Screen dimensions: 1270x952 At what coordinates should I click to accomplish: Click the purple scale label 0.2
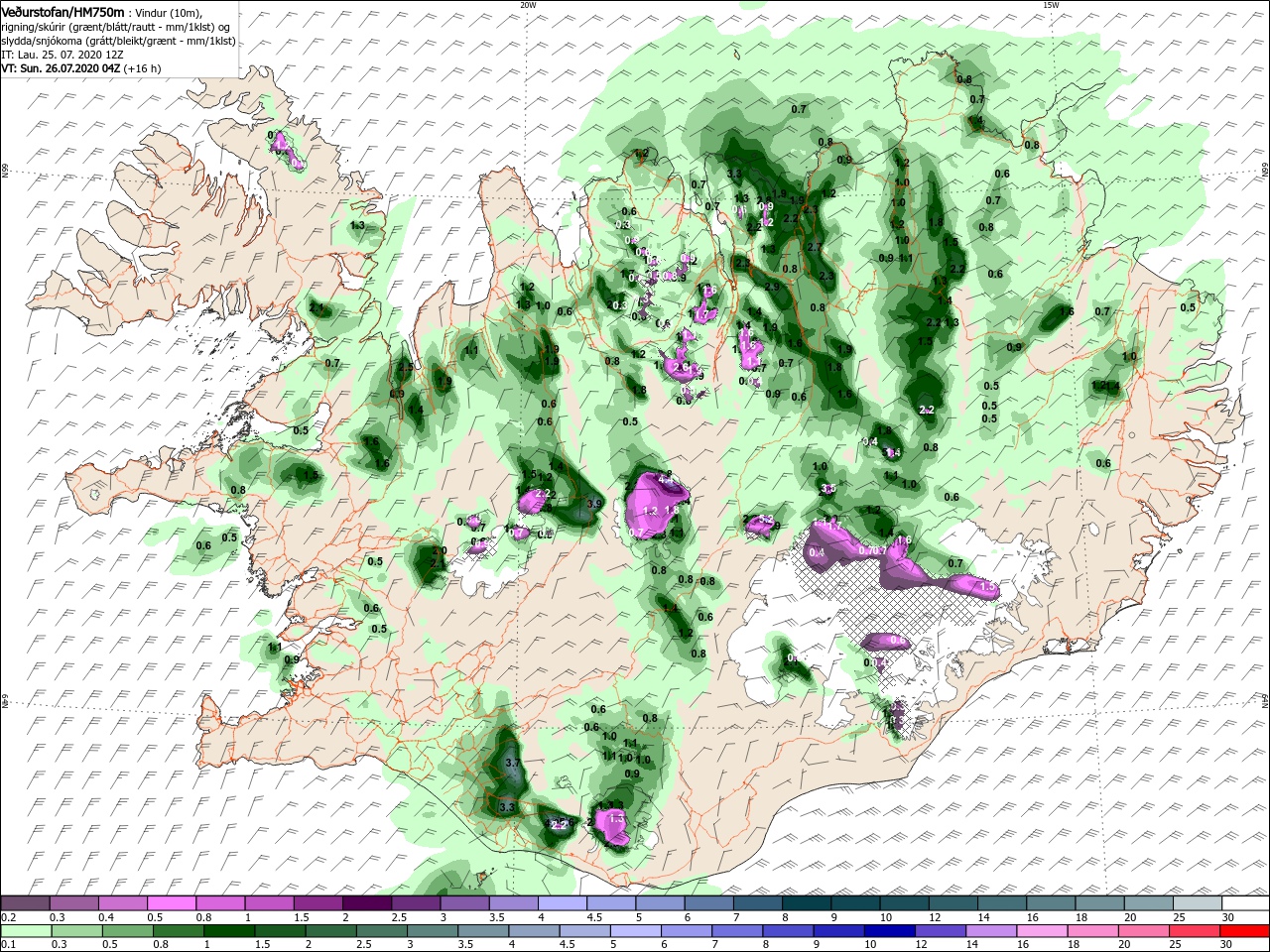click(x=8, y=917)
